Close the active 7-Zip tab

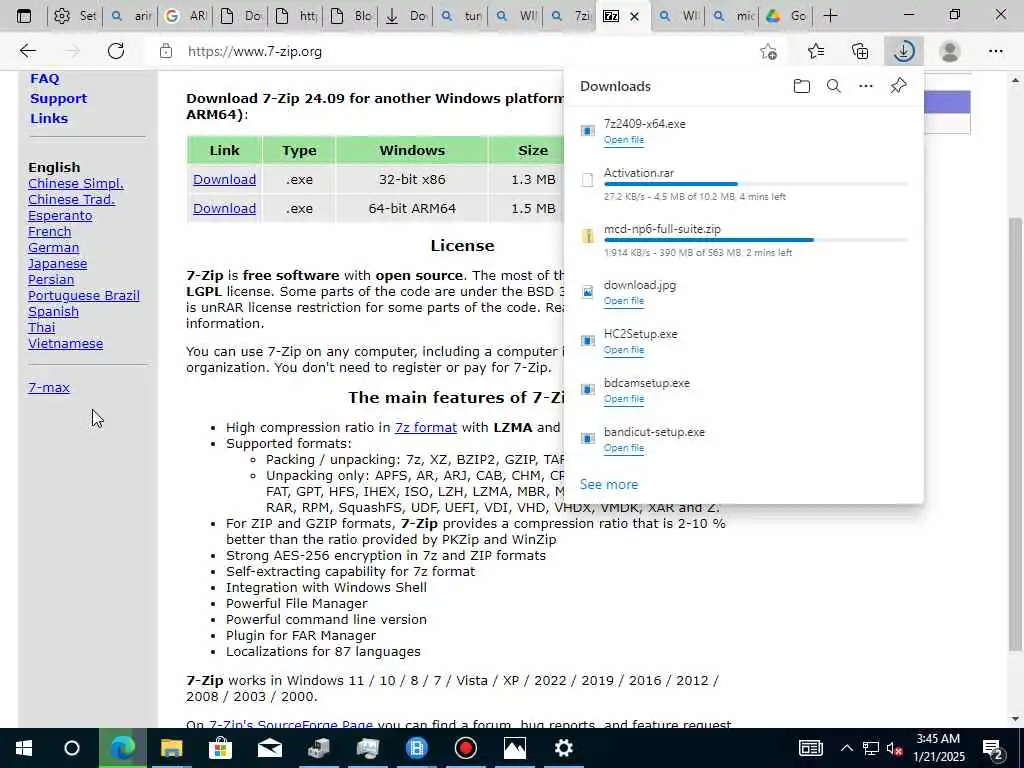click(x=634, y=16)
